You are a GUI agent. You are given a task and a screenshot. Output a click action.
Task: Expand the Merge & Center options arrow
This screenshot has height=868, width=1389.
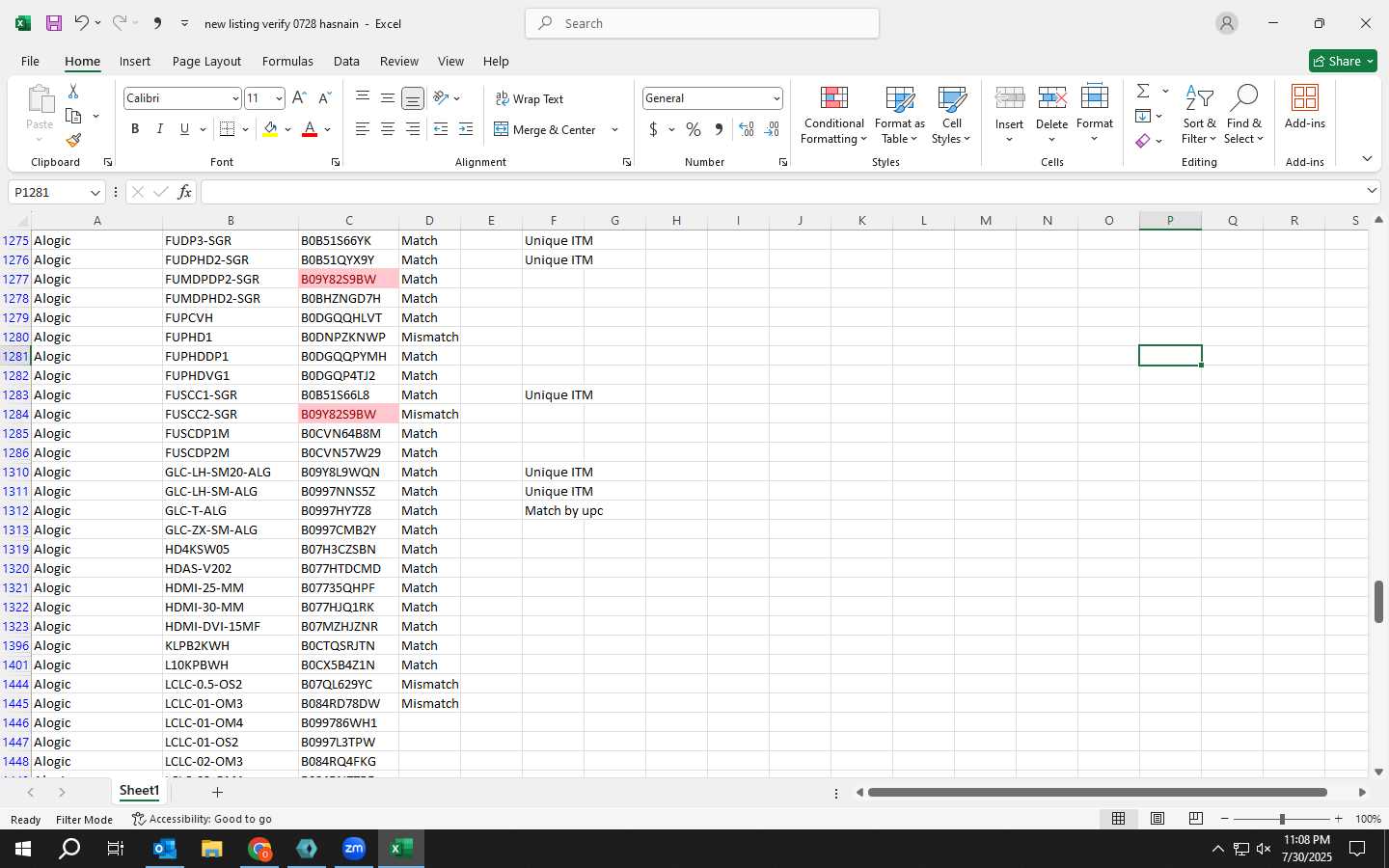click(x=614, y=129)
